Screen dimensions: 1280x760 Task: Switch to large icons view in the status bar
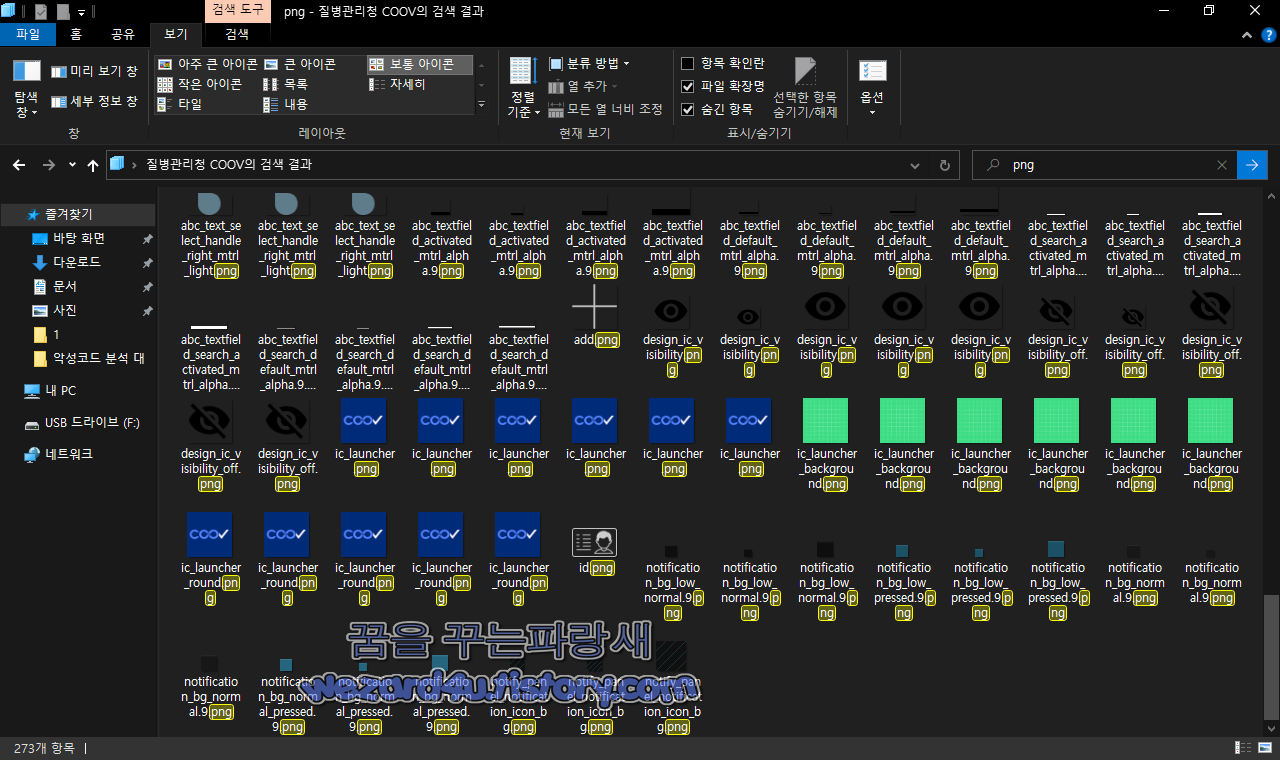[1264, 748]
